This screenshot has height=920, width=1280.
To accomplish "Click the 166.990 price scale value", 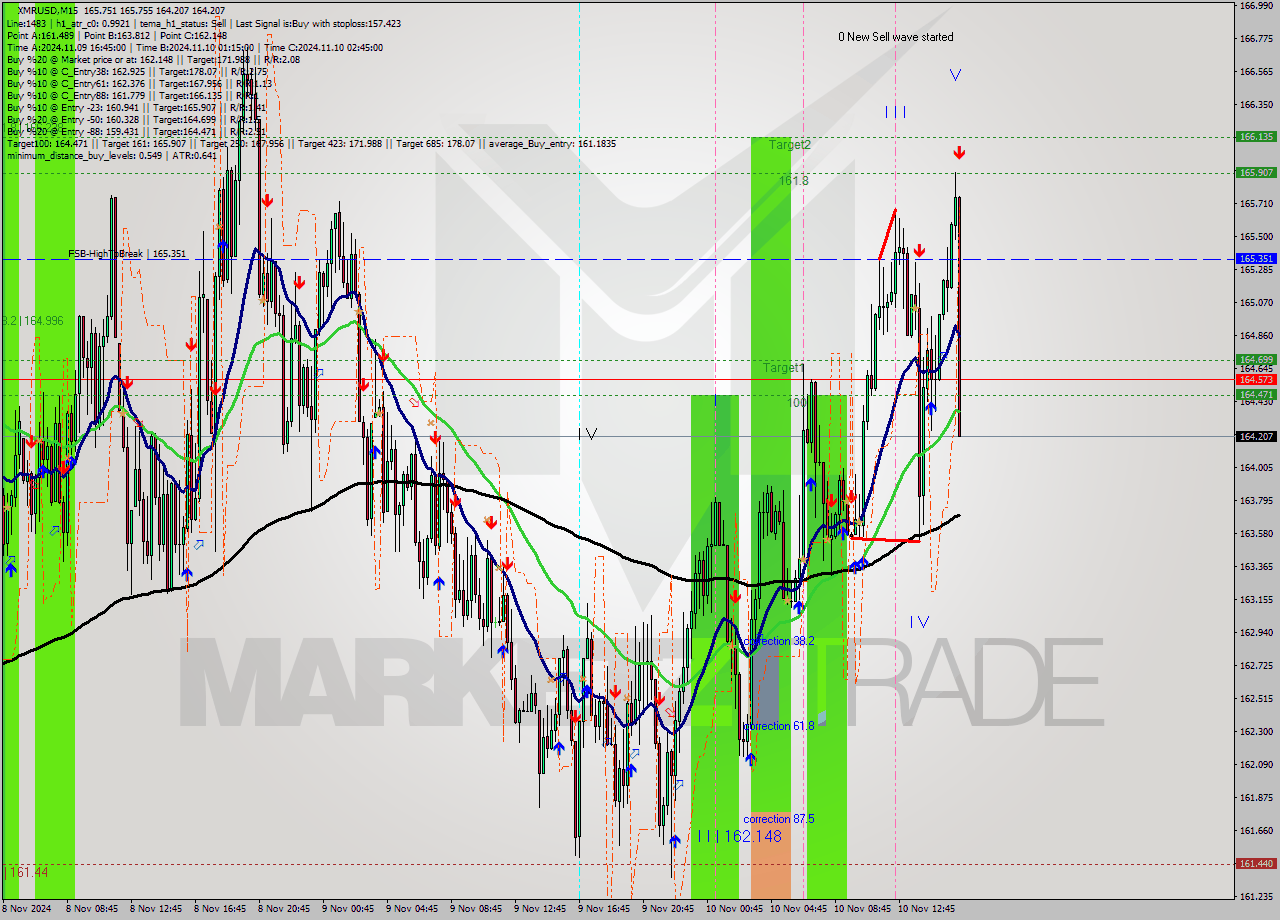I will (x=1256, y=5).
